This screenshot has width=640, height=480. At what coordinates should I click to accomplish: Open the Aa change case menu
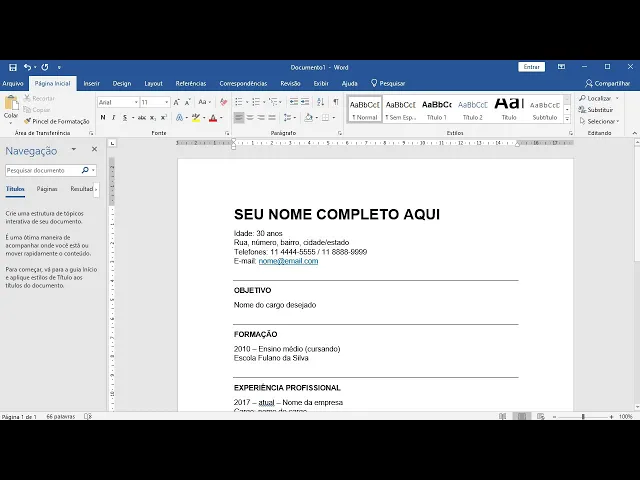tap(204, 102)
